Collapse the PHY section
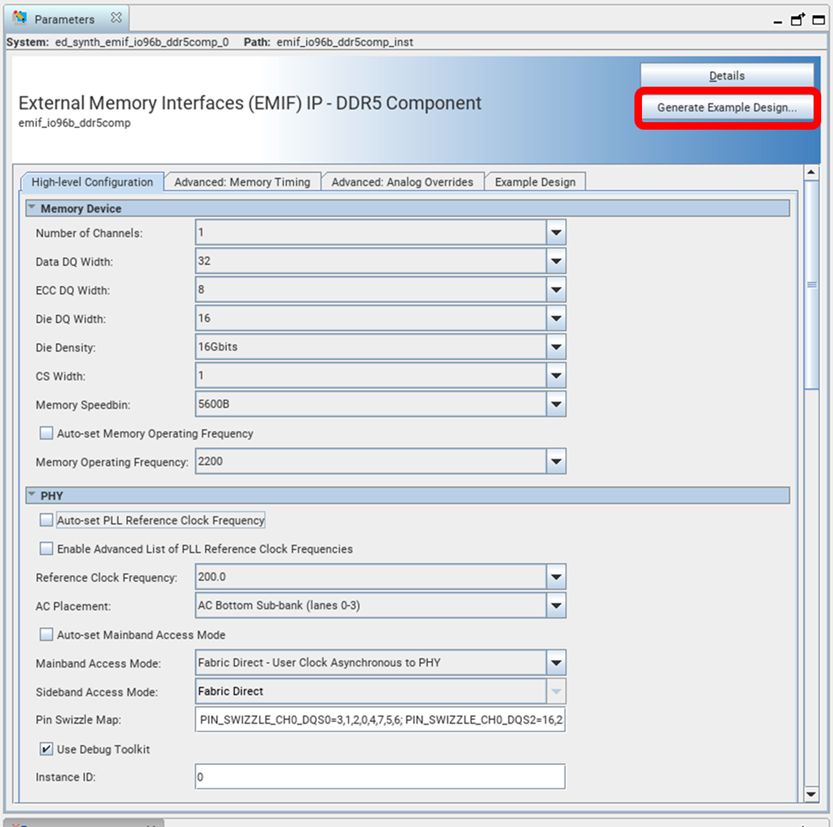This screenshot has height=827, width=833. click(32, 495)
